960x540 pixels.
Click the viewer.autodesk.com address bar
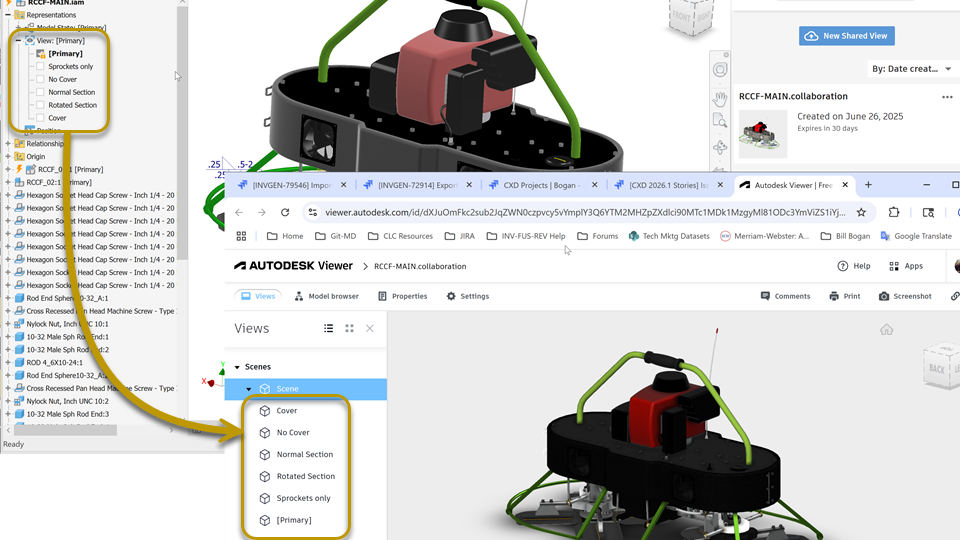(585, 212)
